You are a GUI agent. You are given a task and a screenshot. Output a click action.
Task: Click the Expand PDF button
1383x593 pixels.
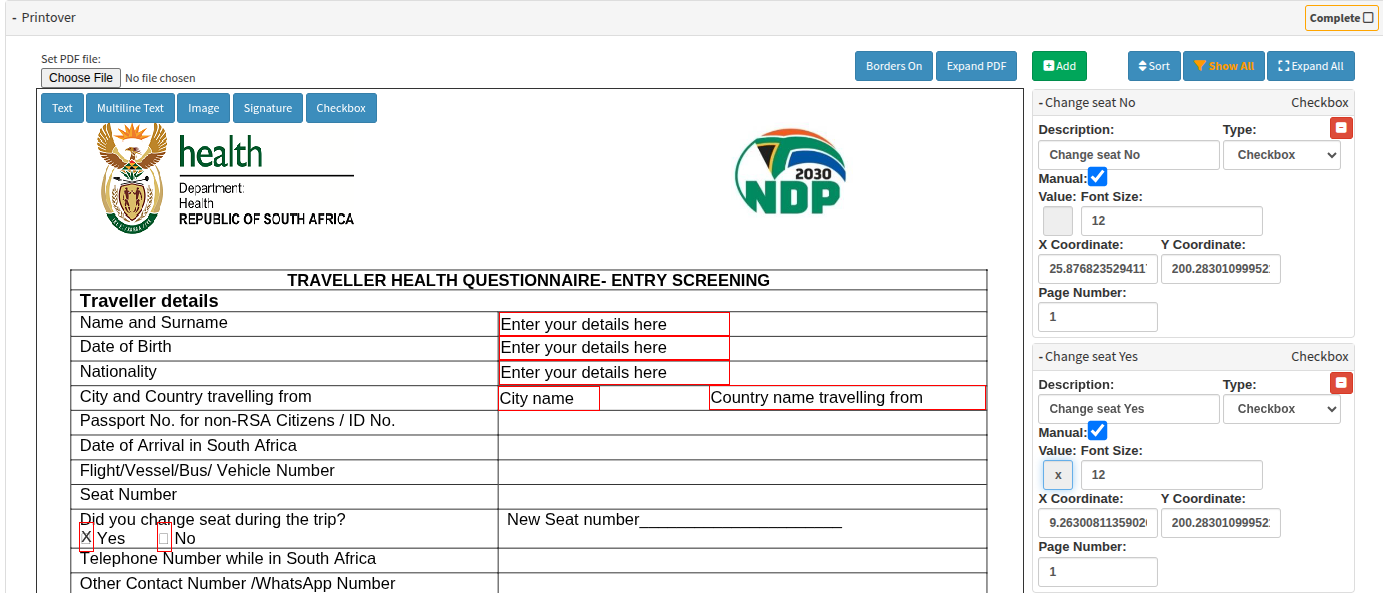976,66
